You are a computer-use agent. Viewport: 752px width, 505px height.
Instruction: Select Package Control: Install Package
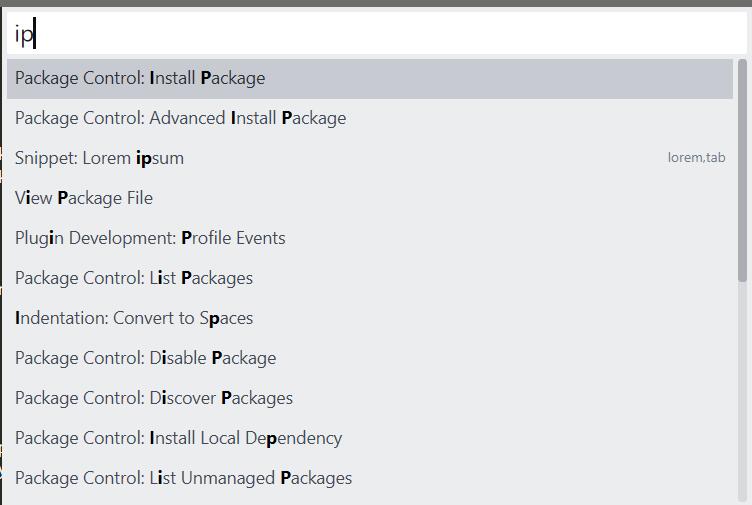coord(370,79)
